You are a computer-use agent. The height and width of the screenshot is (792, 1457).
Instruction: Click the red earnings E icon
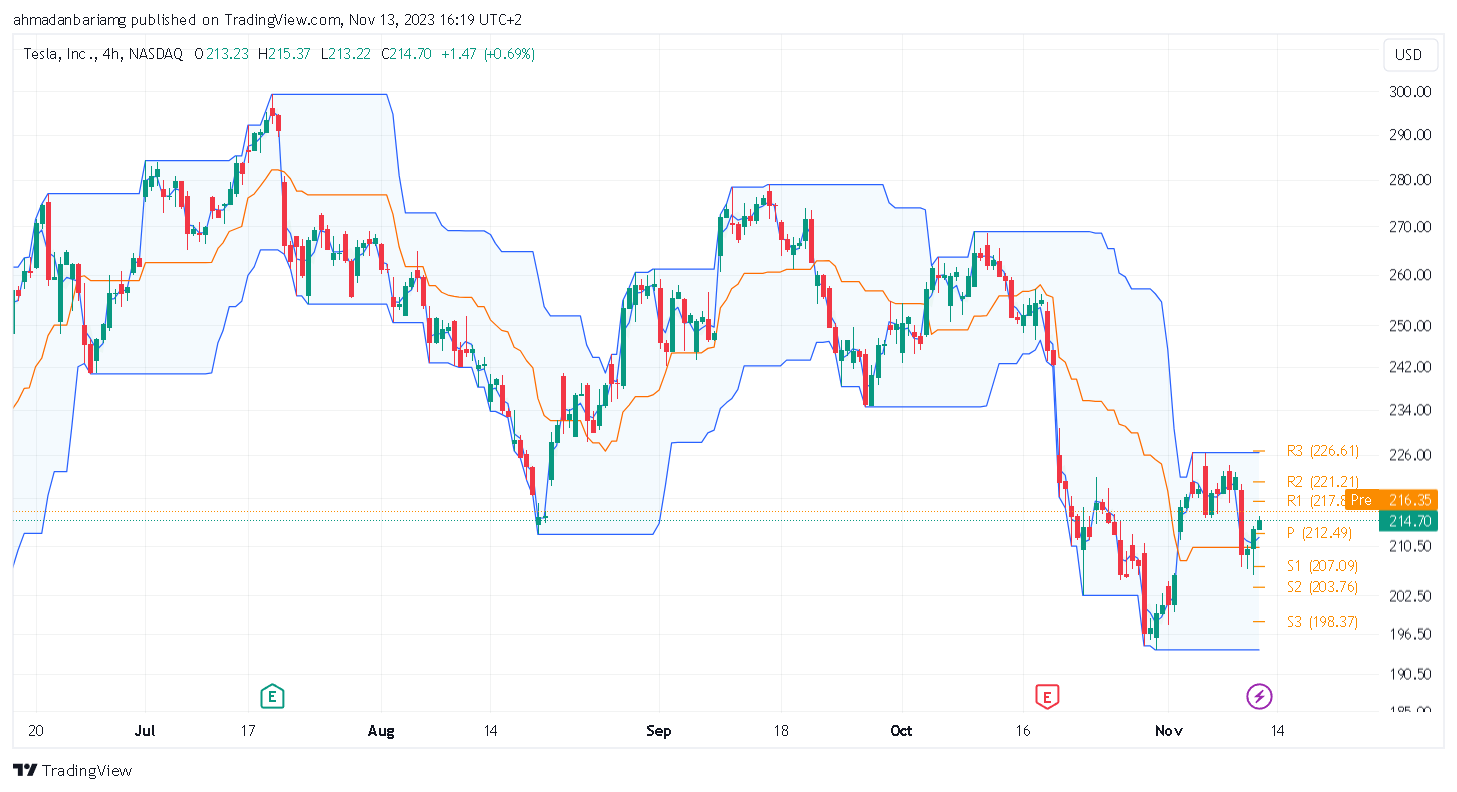(x=1046, y=696)
